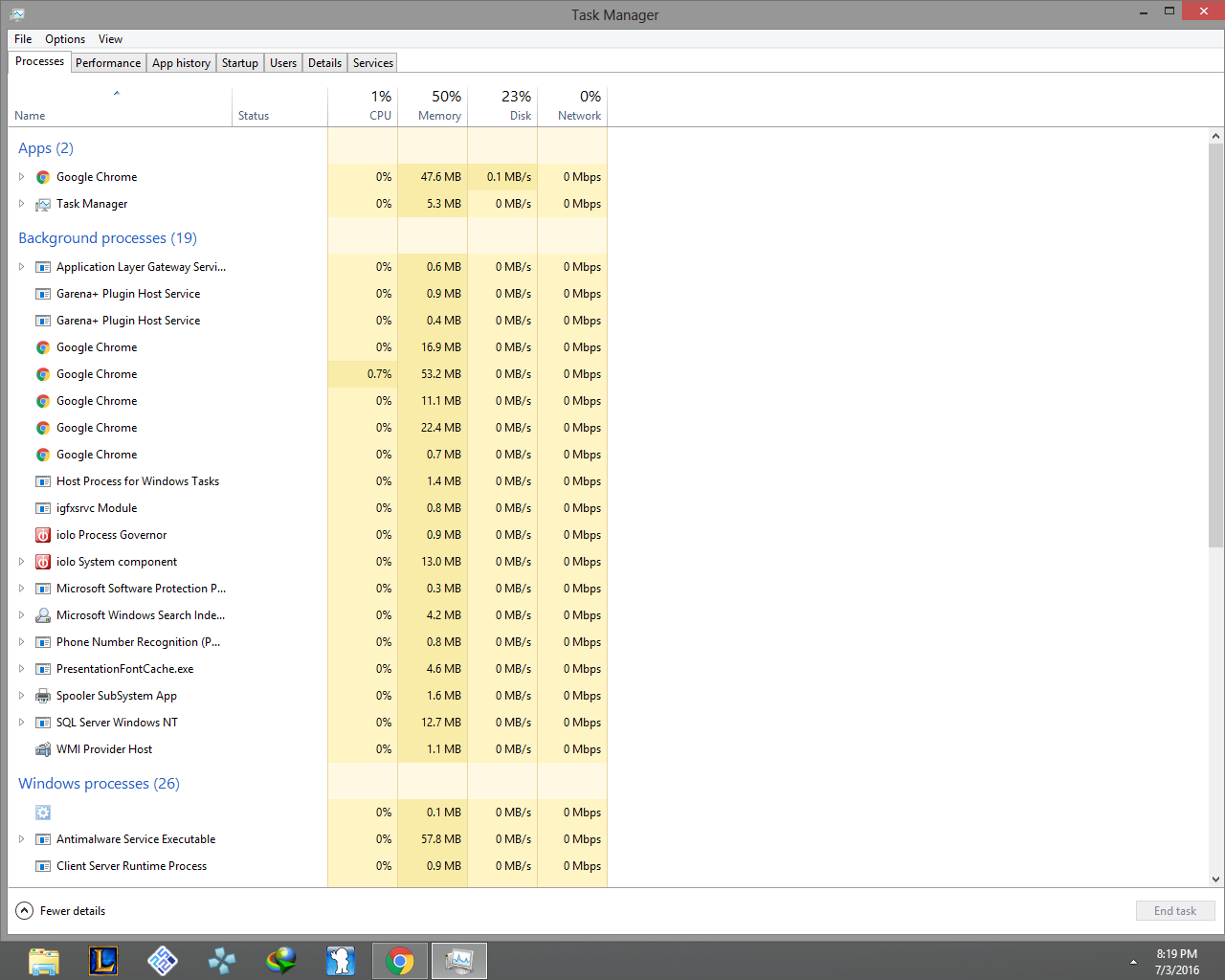Click the SQL Server Windows NT icon
The width and height of the screenshot is (1225, 980).
pyautogui.click(x=43, y=723)
